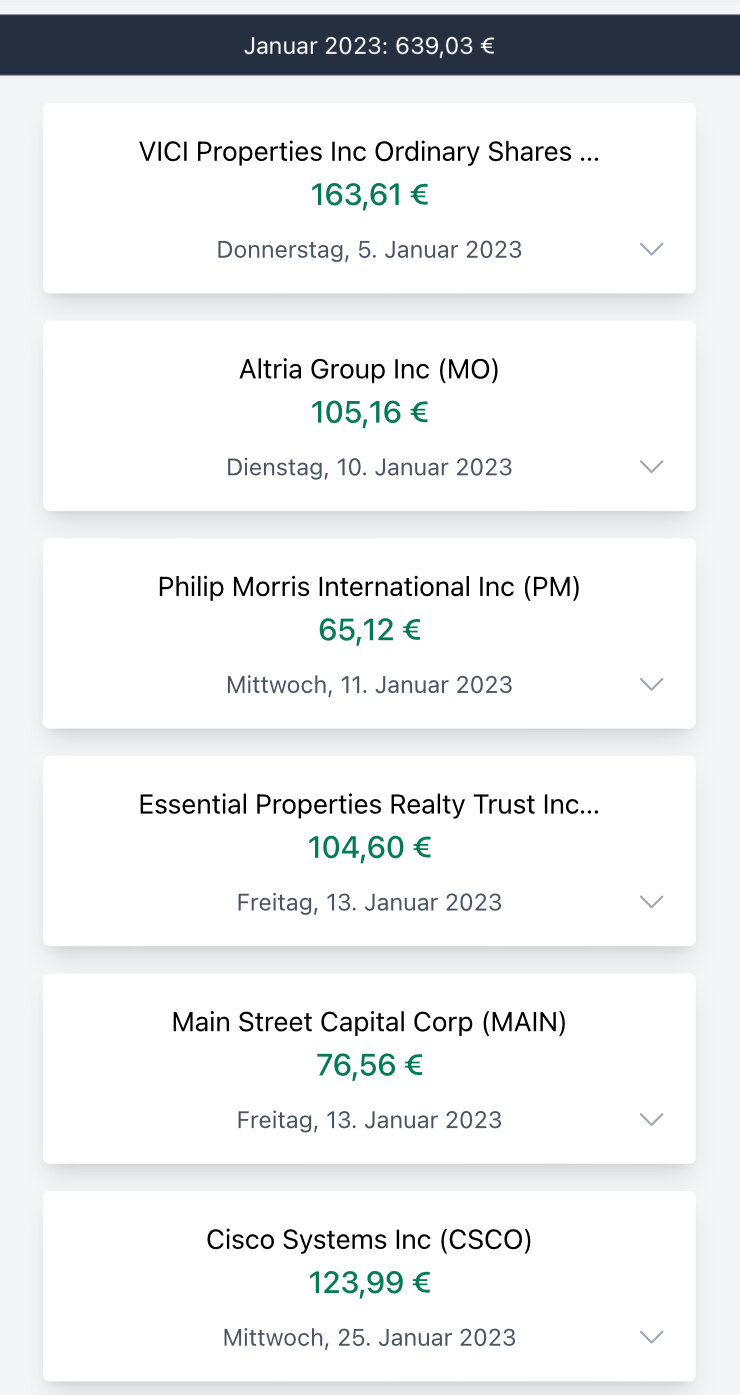Select the 104,60 € dividend amount
Viewport: 740px width, 1395px height.
point(369,848)
